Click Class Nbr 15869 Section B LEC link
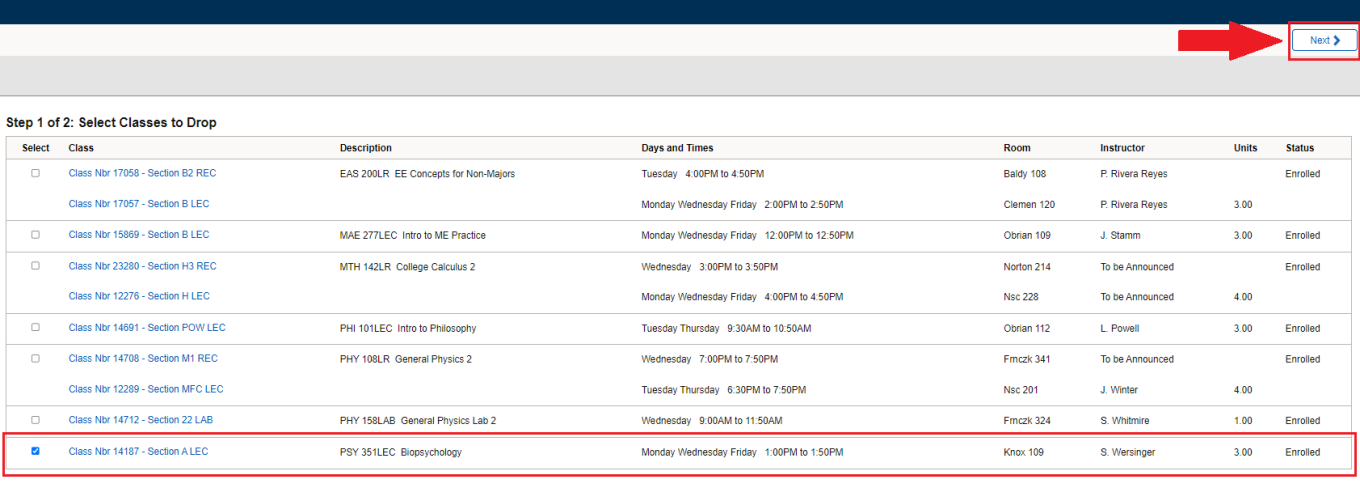This screenshot has width=1360, height=488. click(138, 235)
